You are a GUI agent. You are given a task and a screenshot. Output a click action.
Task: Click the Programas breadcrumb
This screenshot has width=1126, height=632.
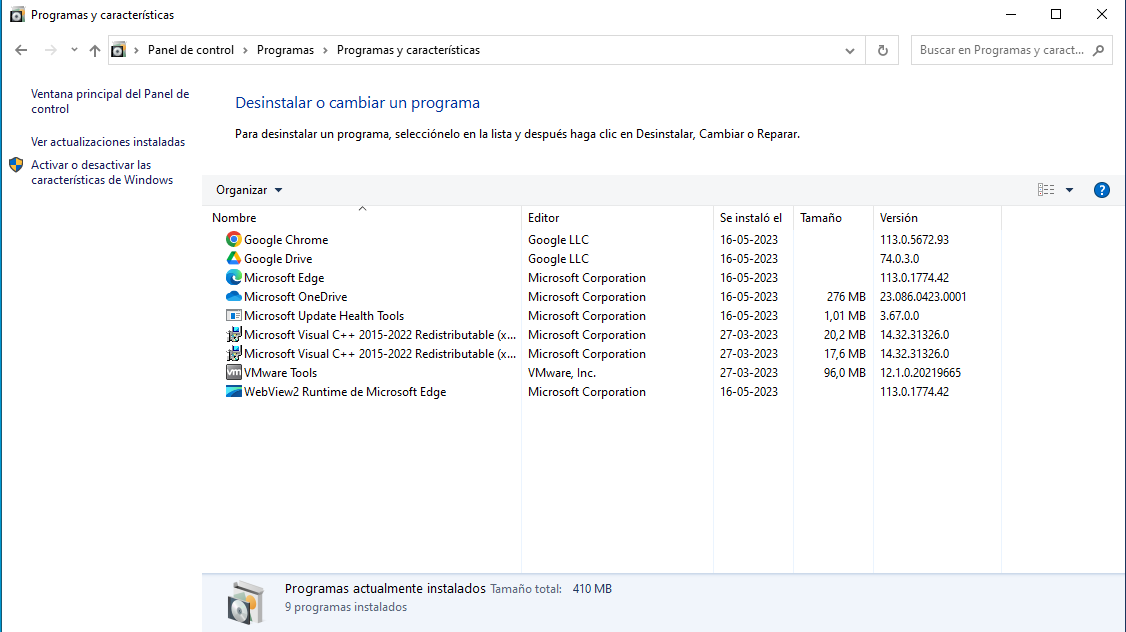click(x=285, y=50)
